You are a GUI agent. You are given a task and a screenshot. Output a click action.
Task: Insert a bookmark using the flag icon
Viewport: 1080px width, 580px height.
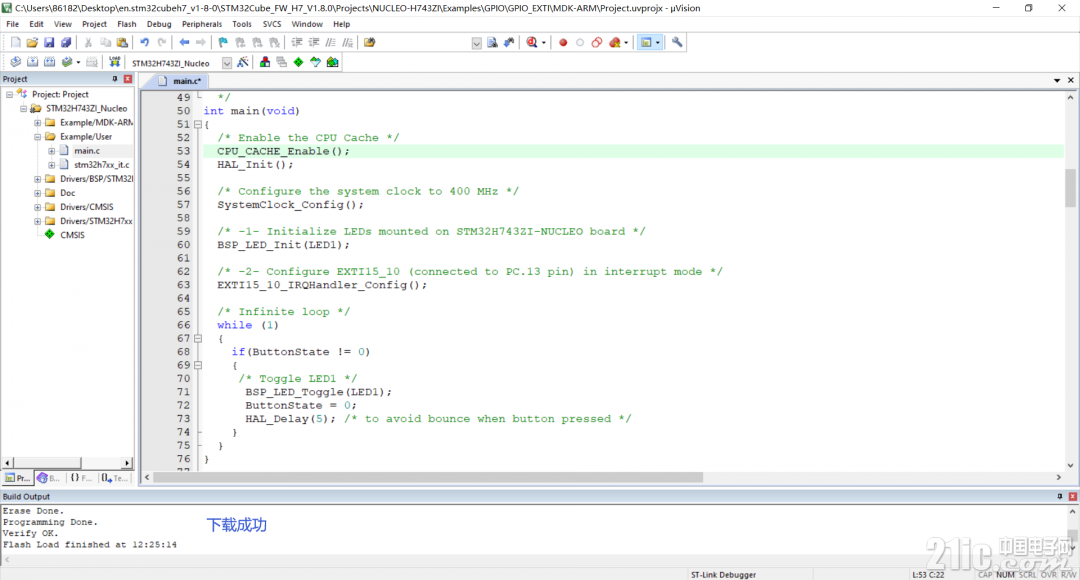coord(223,43)
